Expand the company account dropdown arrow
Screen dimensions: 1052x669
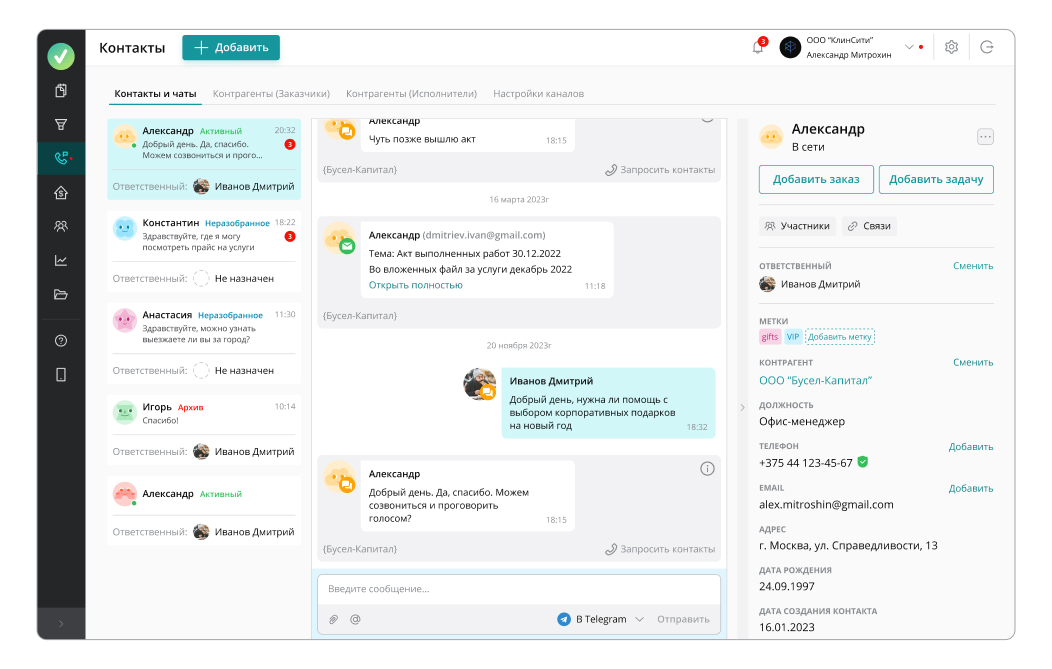click(909, 47)
